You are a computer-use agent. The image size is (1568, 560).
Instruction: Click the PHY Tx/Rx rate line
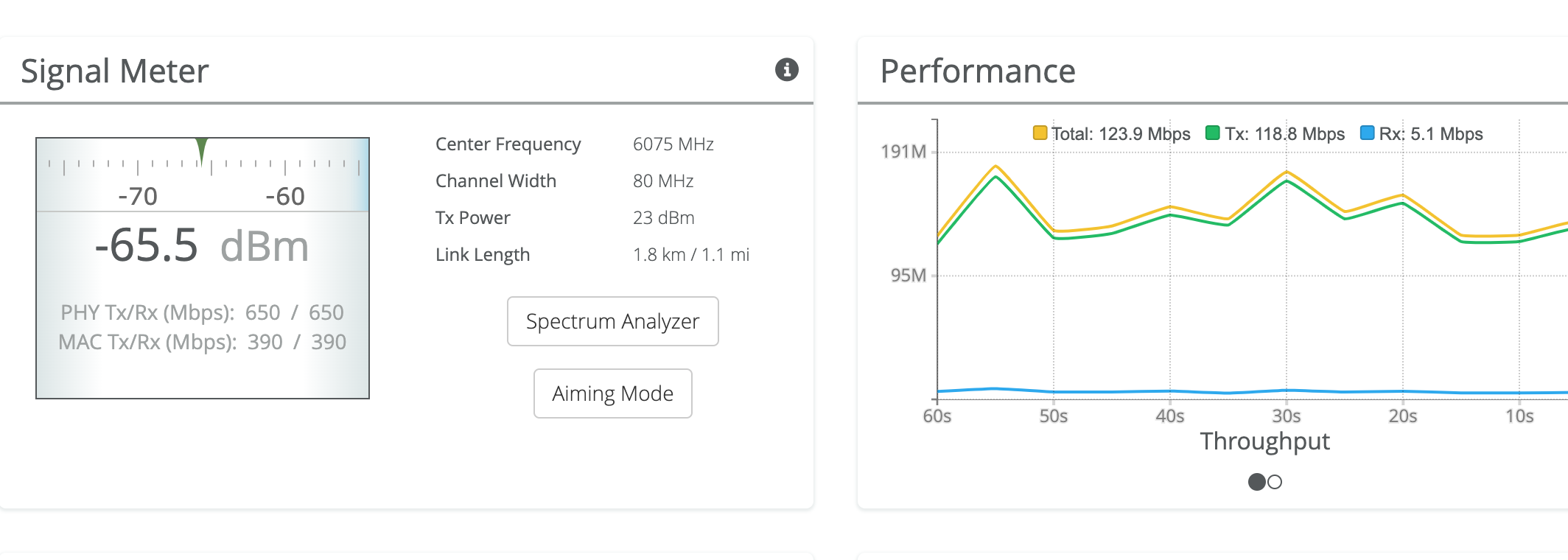[x=202, y=312]
